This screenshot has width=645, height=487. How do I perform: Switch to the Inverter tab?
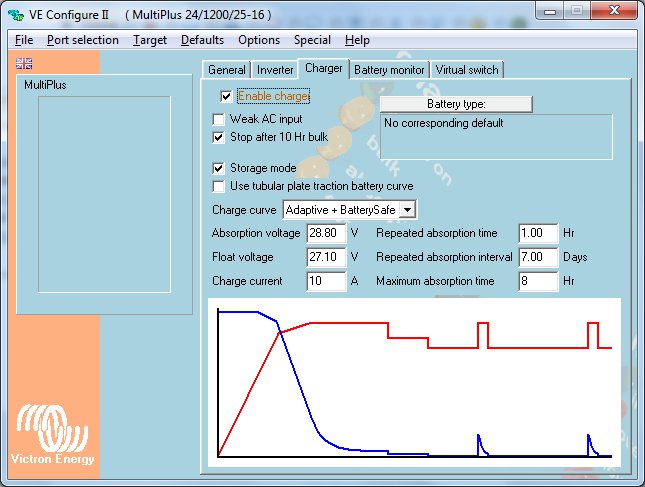275,70
